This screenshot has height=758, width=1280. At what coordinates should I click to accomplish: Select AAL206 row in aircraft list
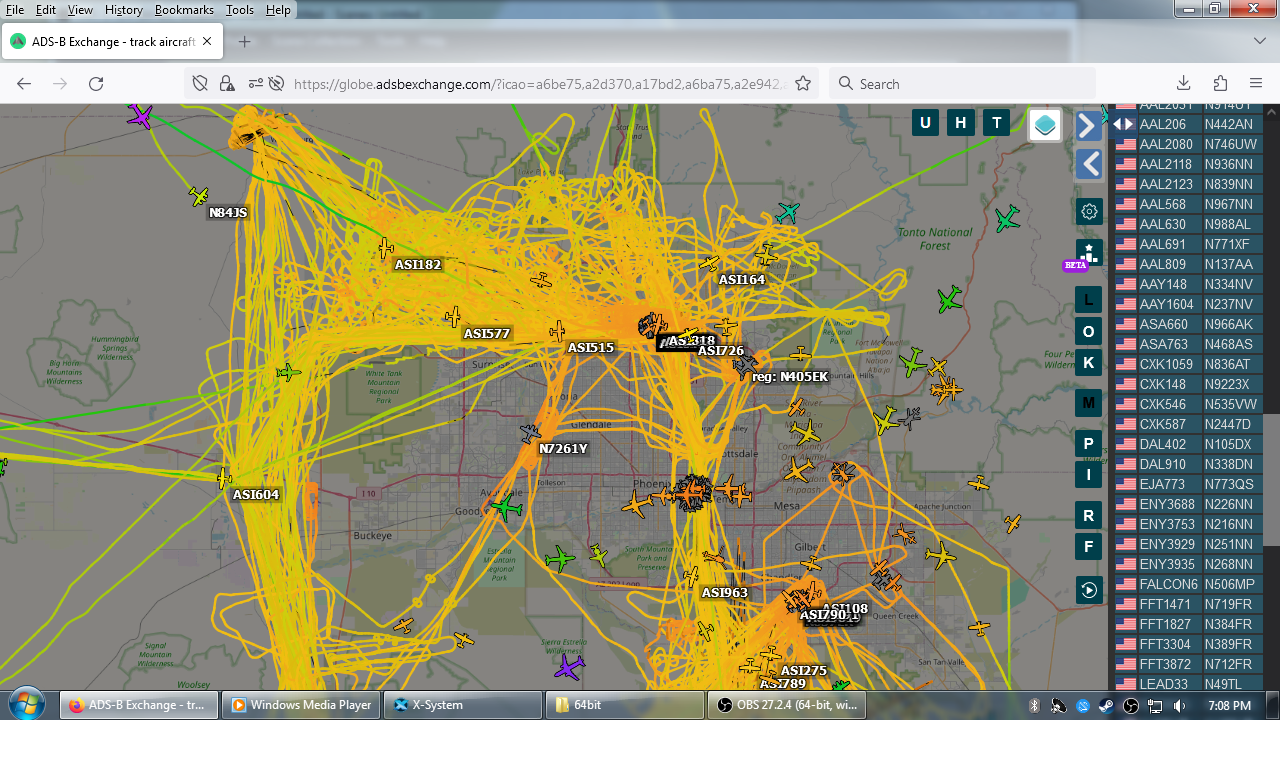[1189, 124]
